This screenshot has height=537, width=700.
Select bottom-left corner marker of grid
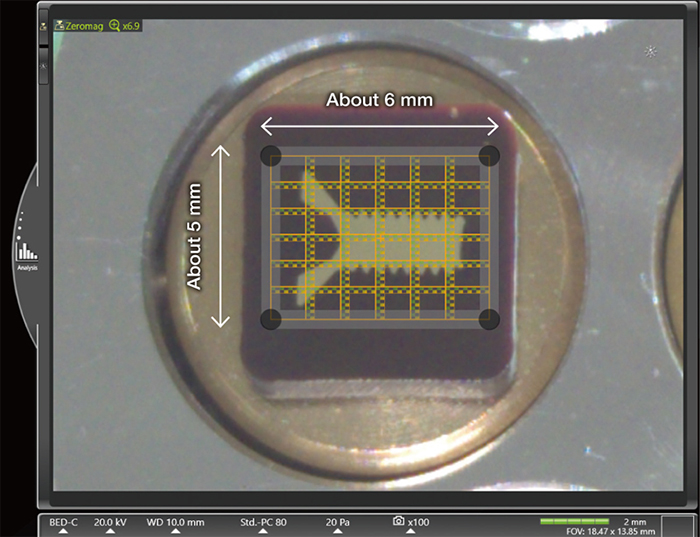[x=270, y=319]
